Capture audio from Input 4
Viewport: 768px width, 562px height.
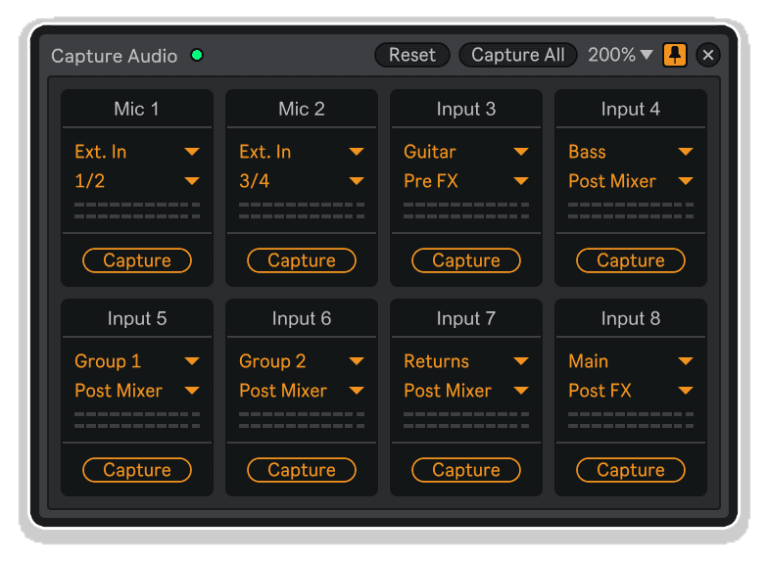[631, 260]
